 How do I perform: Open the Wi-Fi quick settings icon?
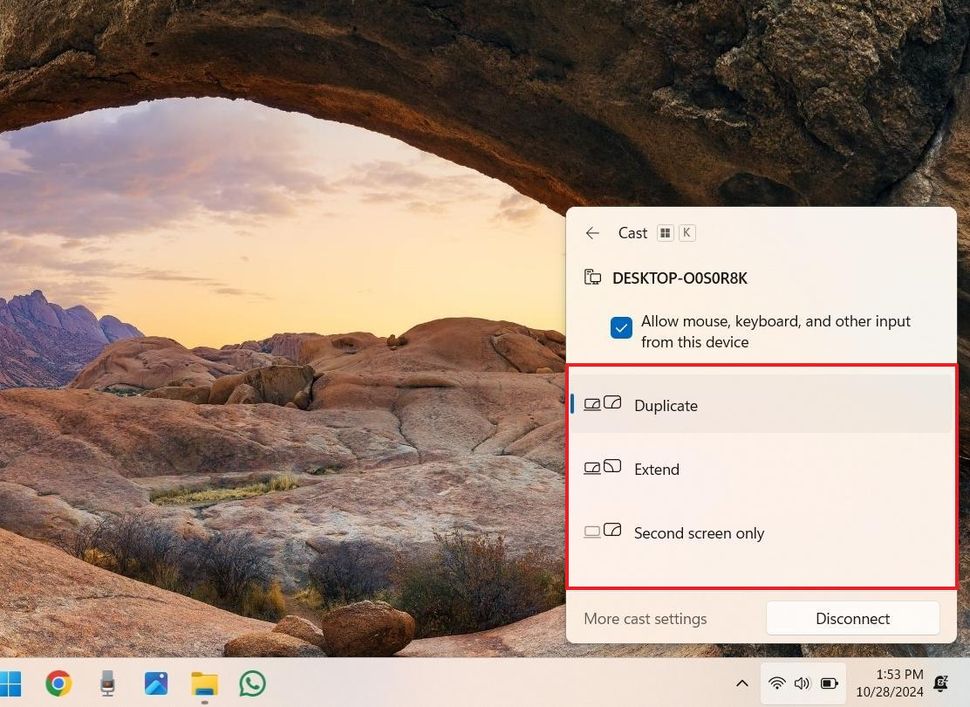(x=777, y=683)
